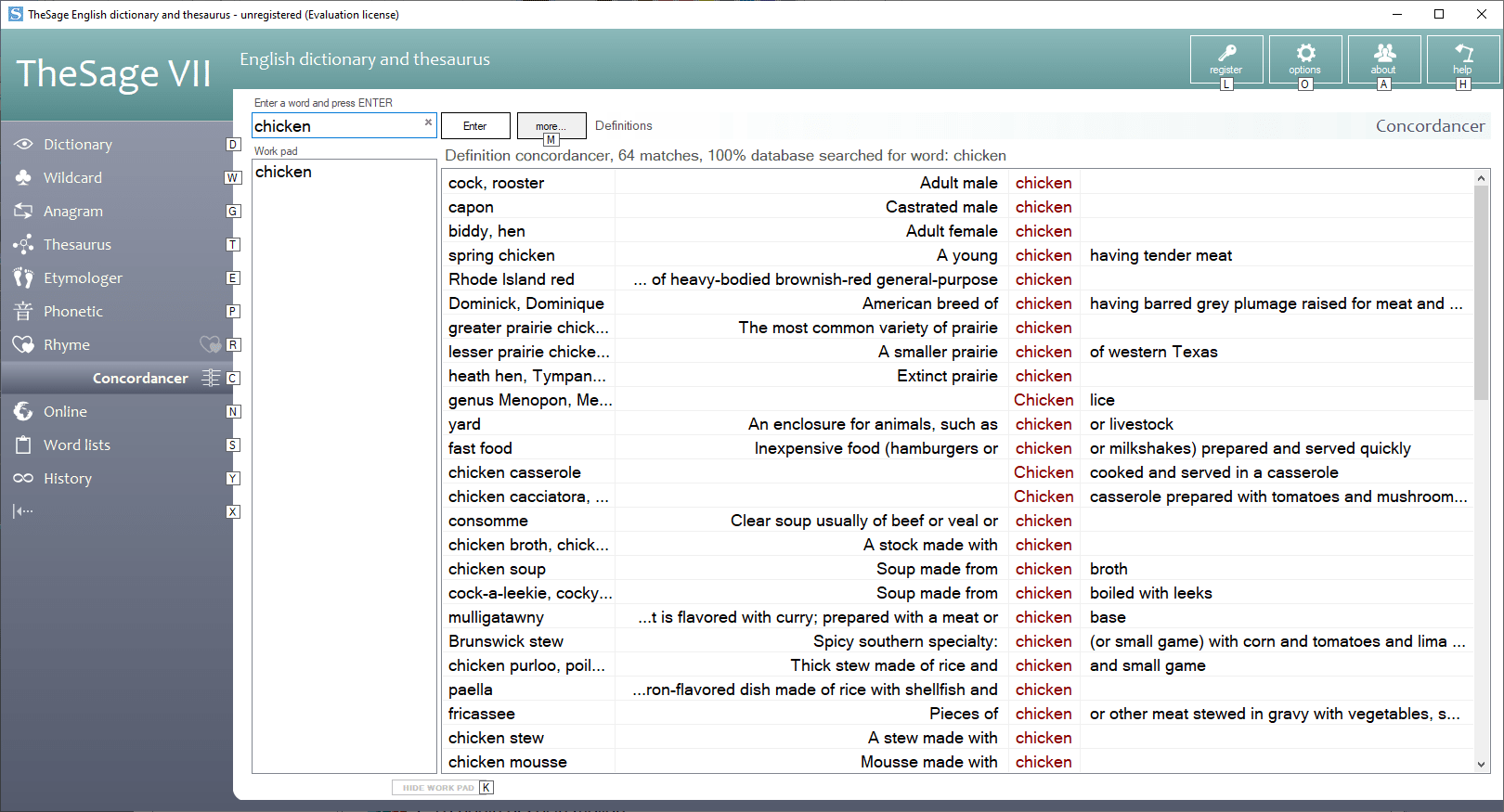
Task: Select the Rhyme menu entry
Action: [x=67, y=344]
